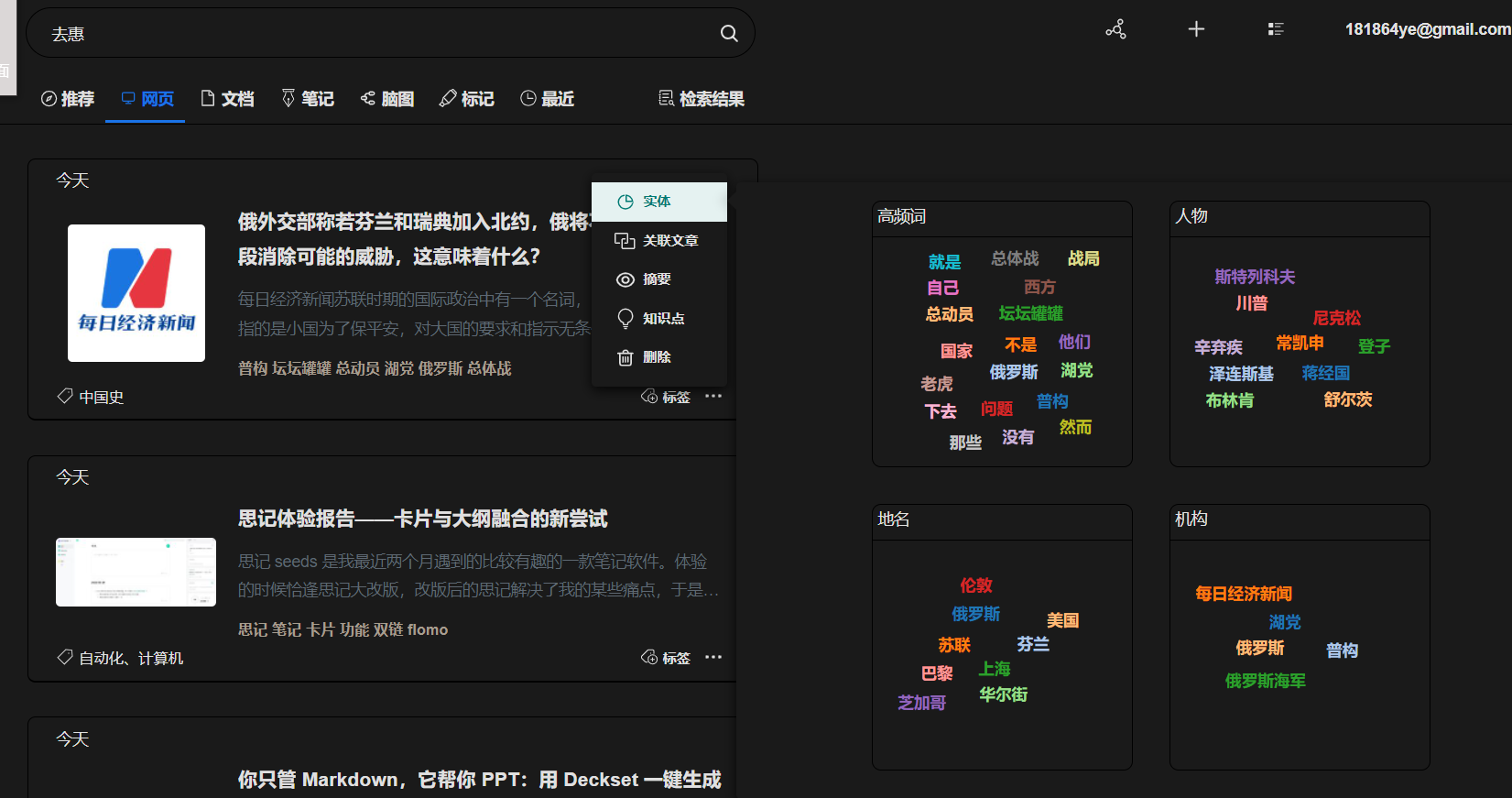Open article 你只管 Markdown，它帮你 PPT
1512x798 pixels.
coord(479,780)
